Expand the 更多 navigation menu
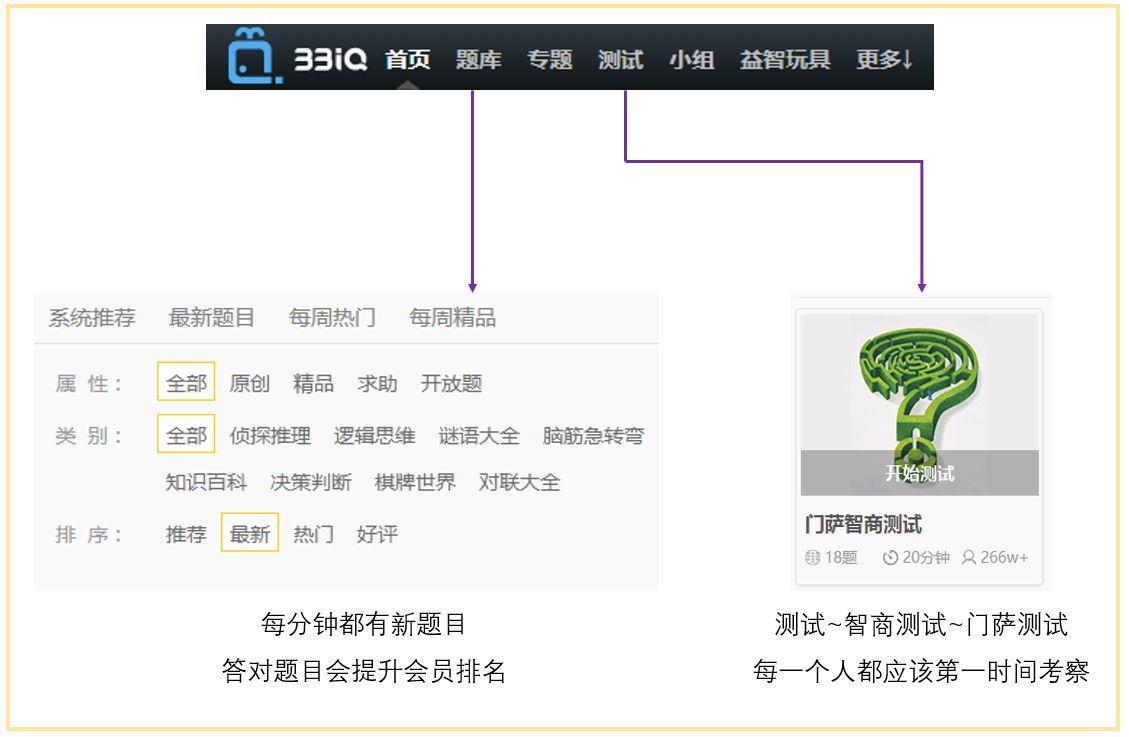1129x737 pixels. (x=883, y=60)
